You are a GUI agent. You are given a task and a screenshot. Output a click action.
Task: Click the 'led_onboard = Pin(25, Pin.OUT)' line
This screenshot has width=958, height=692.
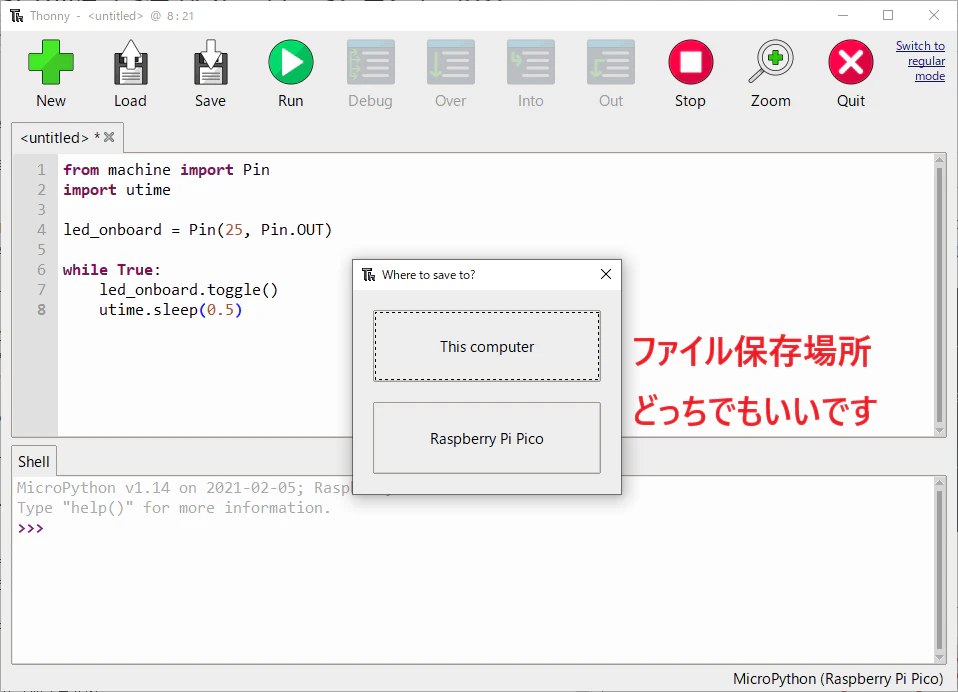point(197,230)
